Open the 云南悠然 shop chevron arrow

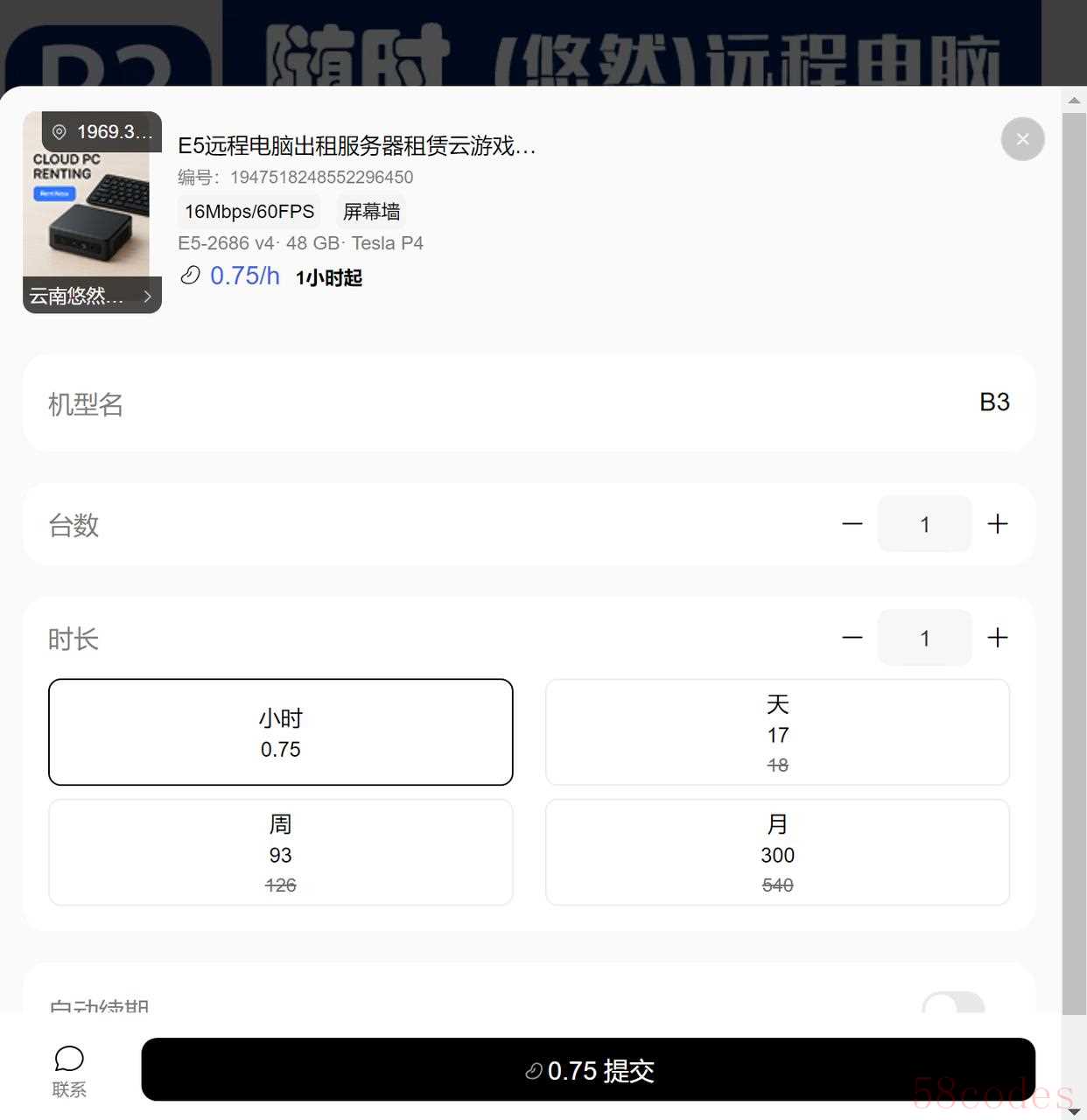pos(147,297)
